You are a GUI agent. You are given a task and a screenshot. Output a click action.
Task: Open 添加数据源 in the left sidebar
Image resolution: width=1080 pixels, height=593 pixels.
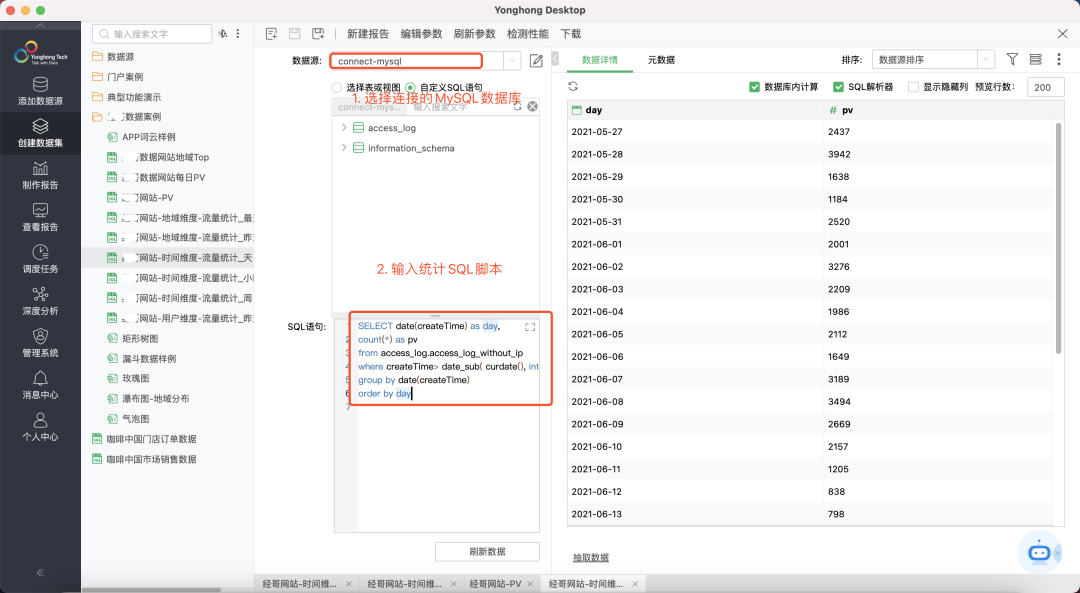(40, 91)
